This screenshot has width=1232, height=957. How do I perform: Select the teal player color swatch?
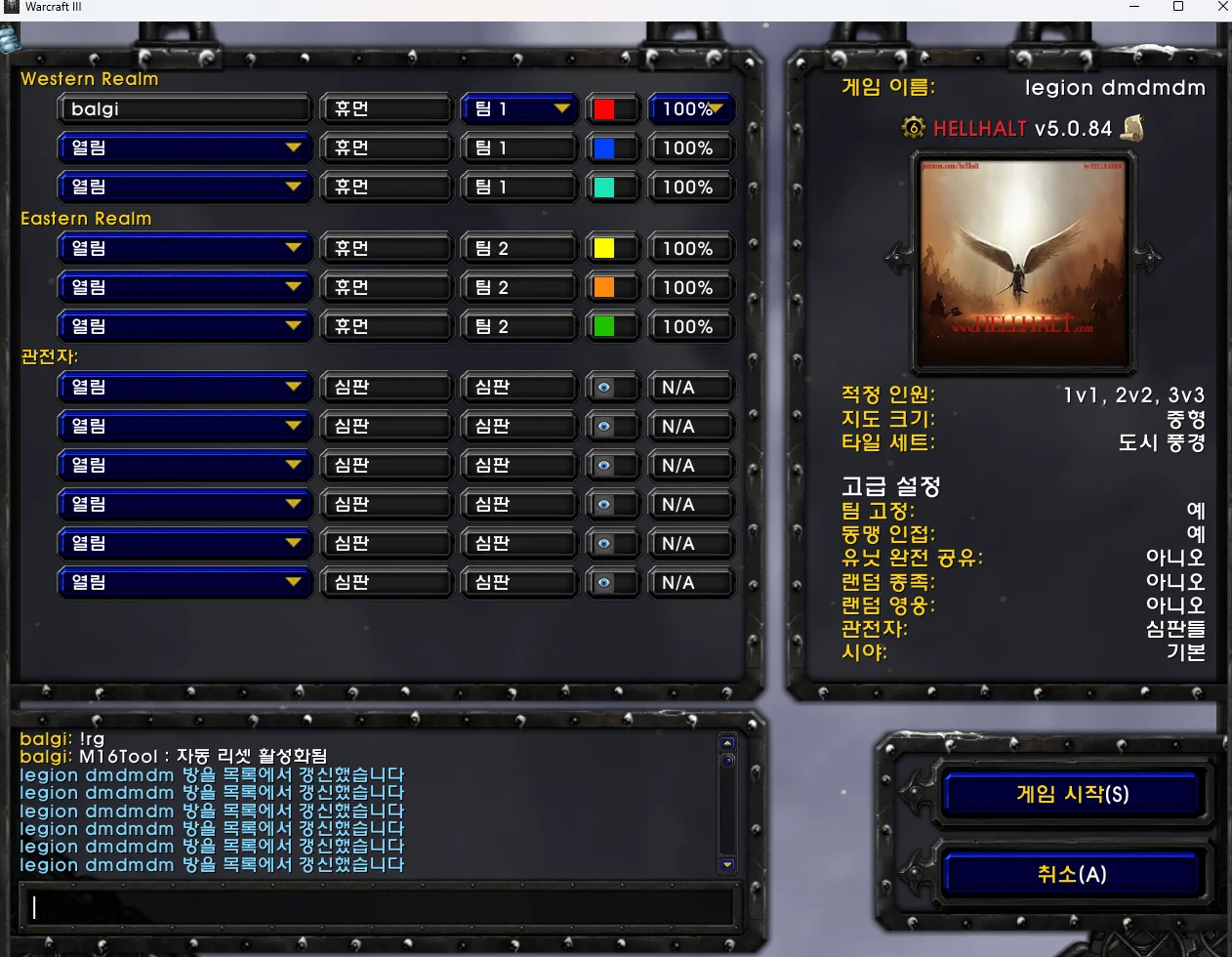pyautogui.click(x=604, y=187)
